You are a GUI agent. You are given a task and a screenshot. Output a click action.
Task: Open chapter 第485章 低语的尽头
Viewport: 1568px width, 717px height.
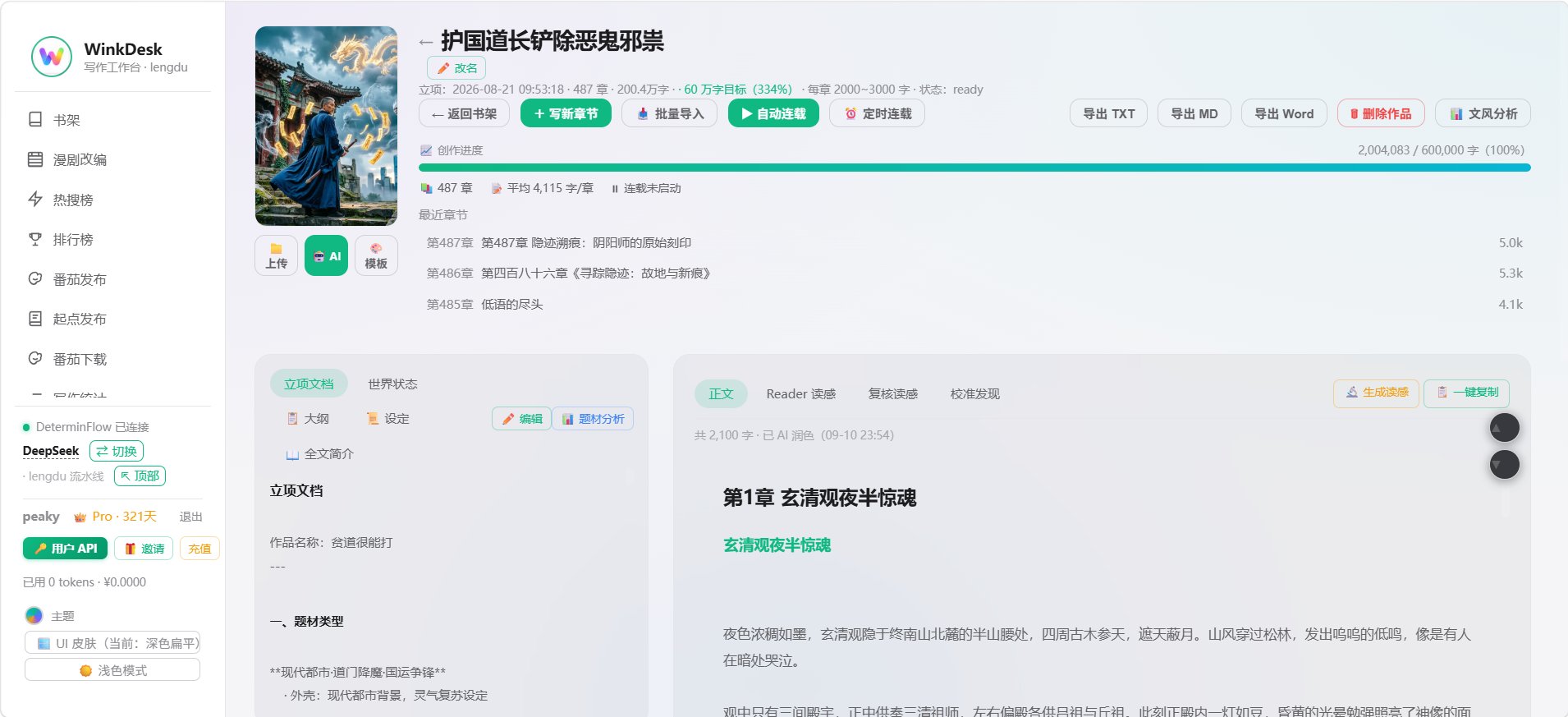(974, 305)
